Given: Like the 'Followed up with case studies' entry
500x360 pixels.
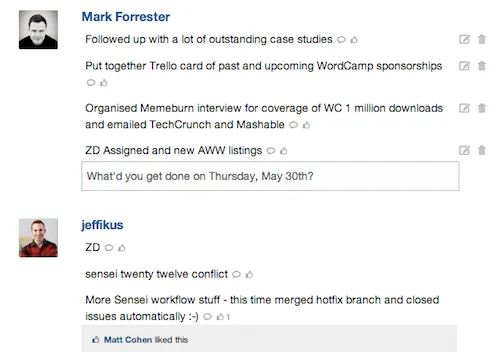Looking at the screenshot, I should pyautogui.click(x=354, y=40).
